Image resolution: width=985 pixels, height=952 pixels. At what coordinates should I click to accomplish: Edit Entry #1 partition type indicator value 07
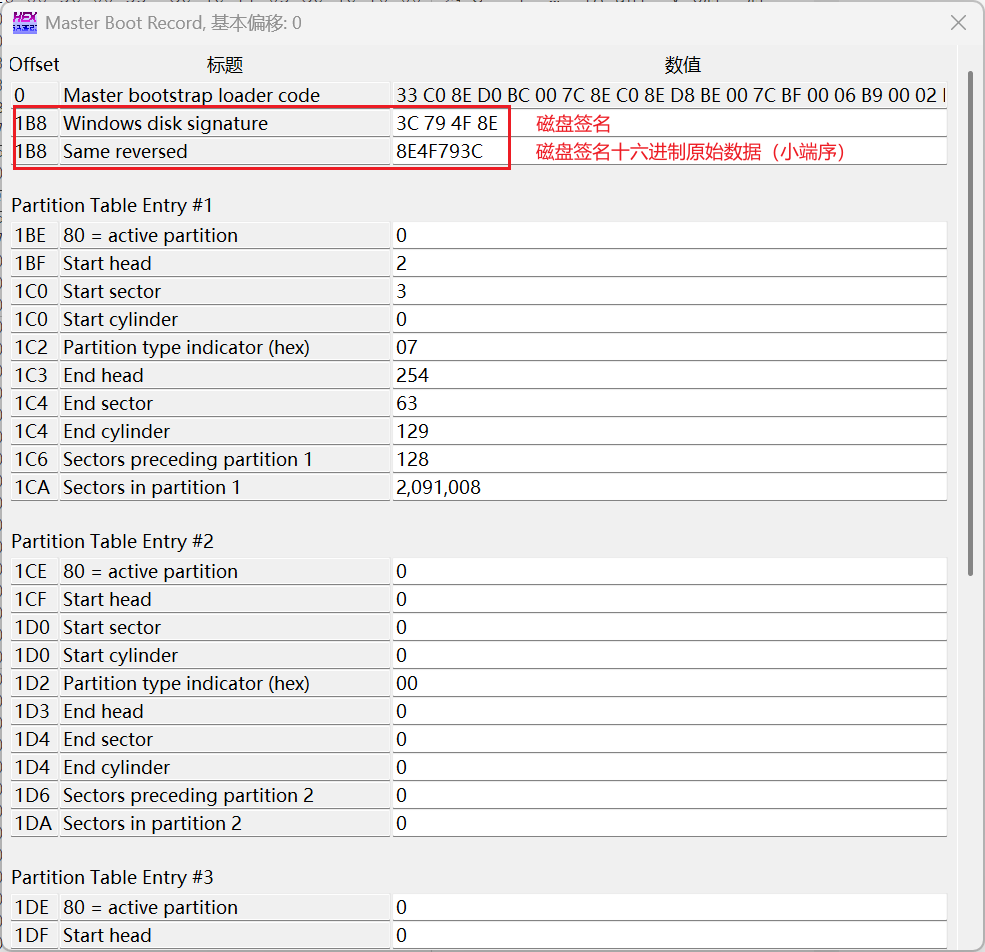coord(668,348)
